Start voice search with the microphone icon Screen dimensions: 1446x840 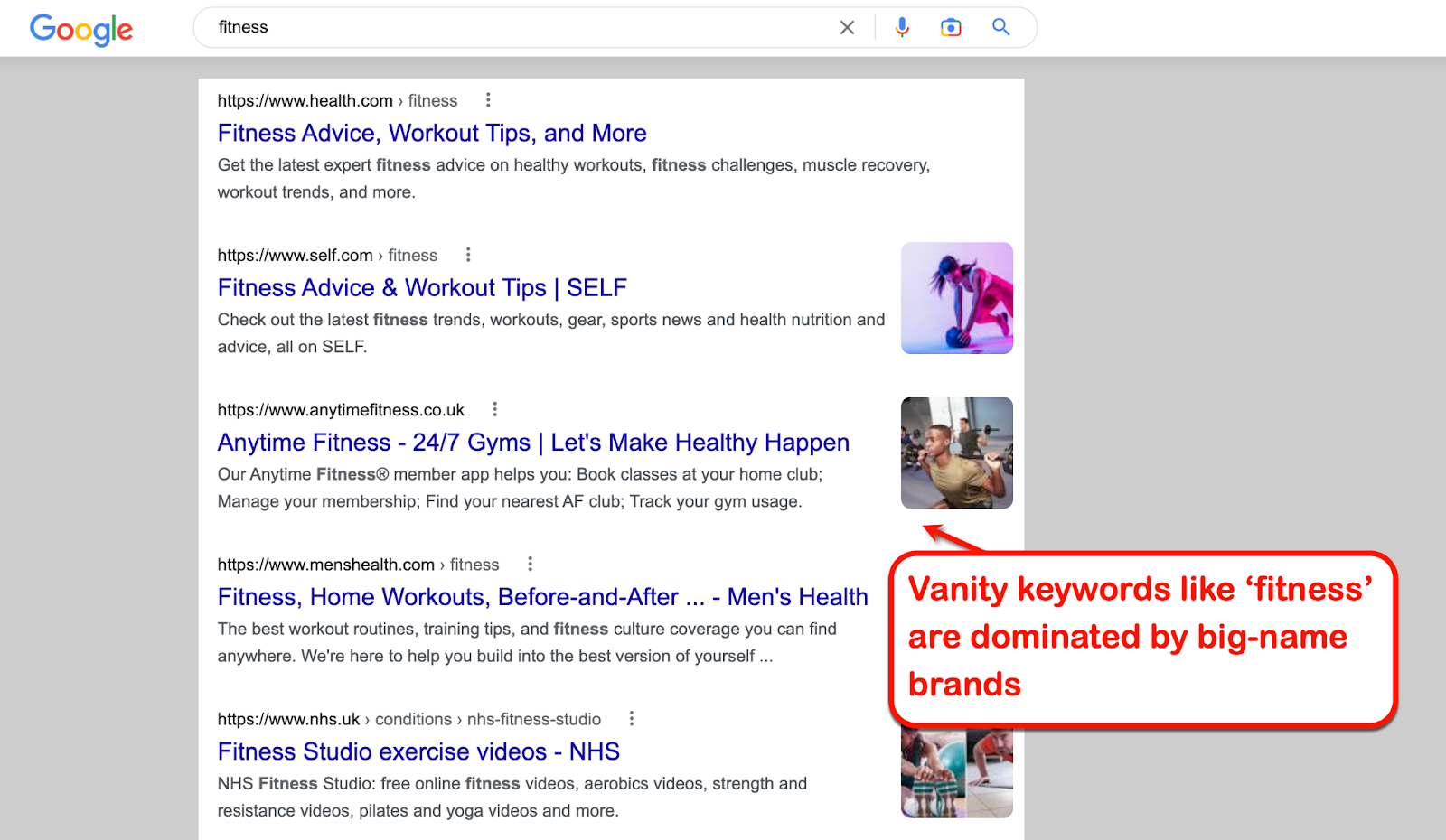(902, 28)
